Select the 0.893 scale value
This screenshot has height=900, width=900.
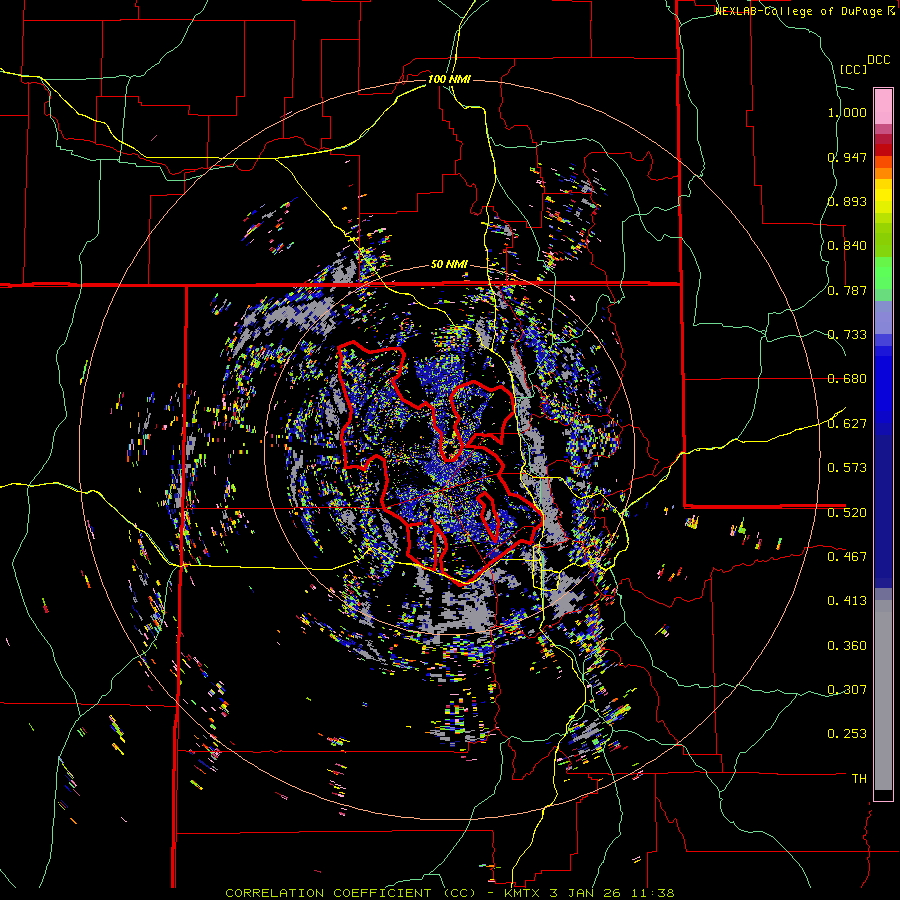click(x=847, y=201)
